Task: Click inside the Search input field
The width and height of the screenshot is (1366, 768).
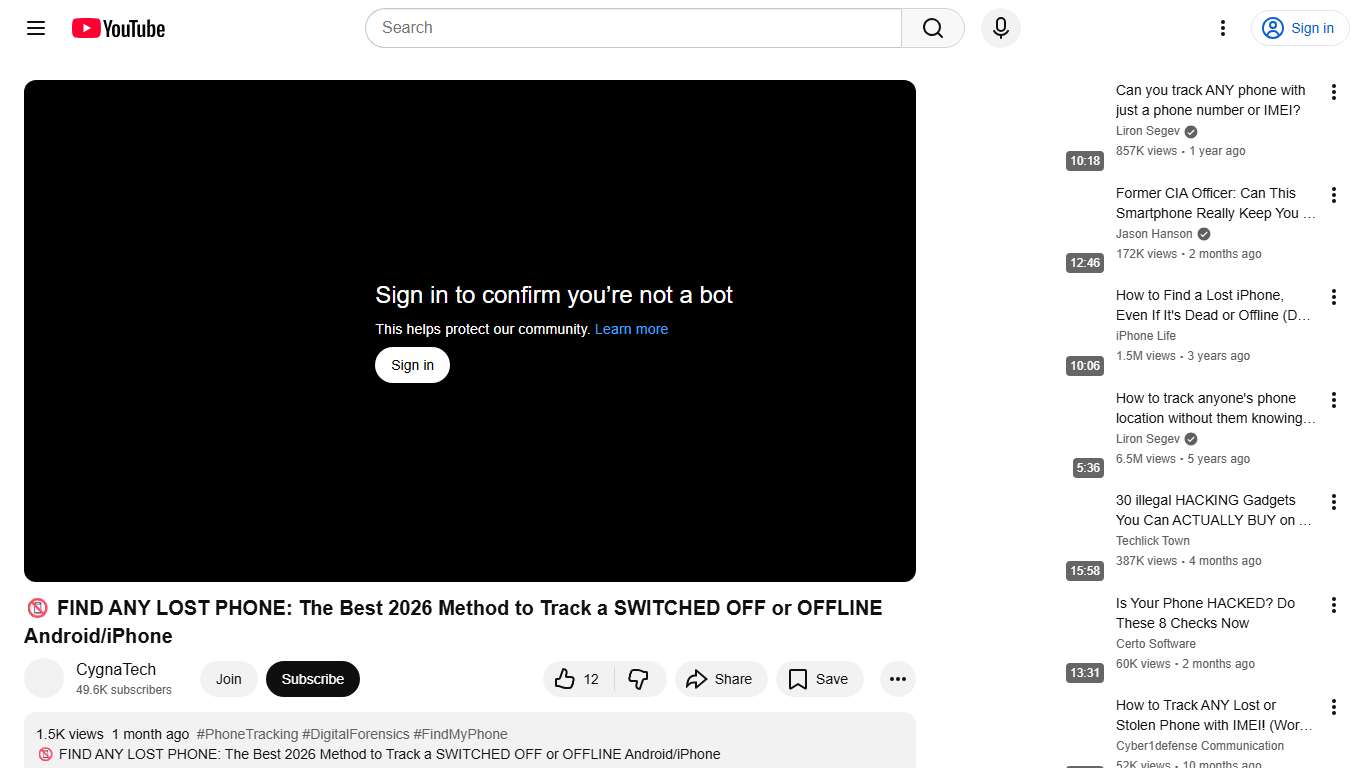Action: (630, 28)
